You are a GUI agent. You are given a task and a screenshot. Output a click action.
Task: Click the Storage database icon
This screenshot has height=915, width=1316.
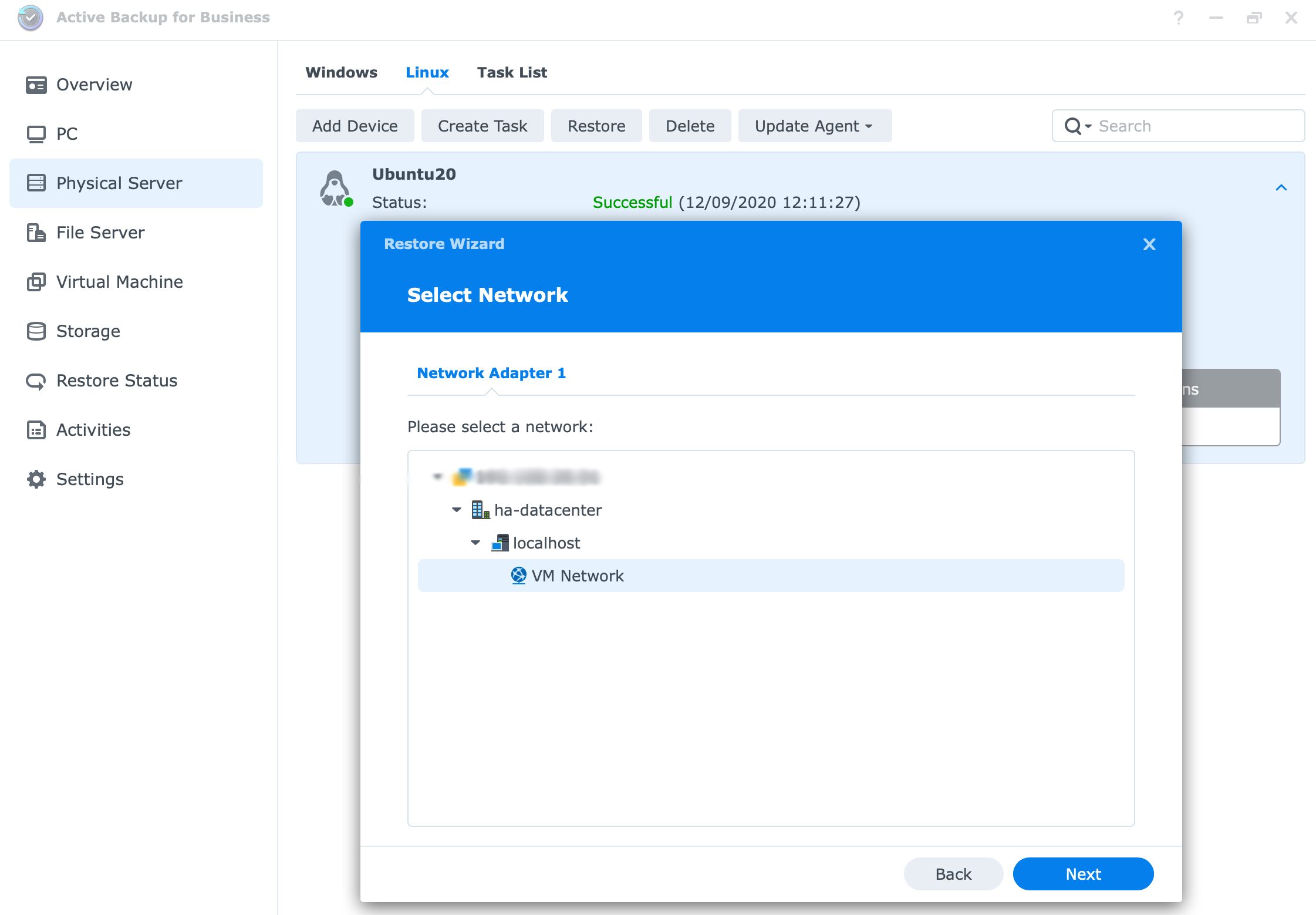(x=36, y=332)
